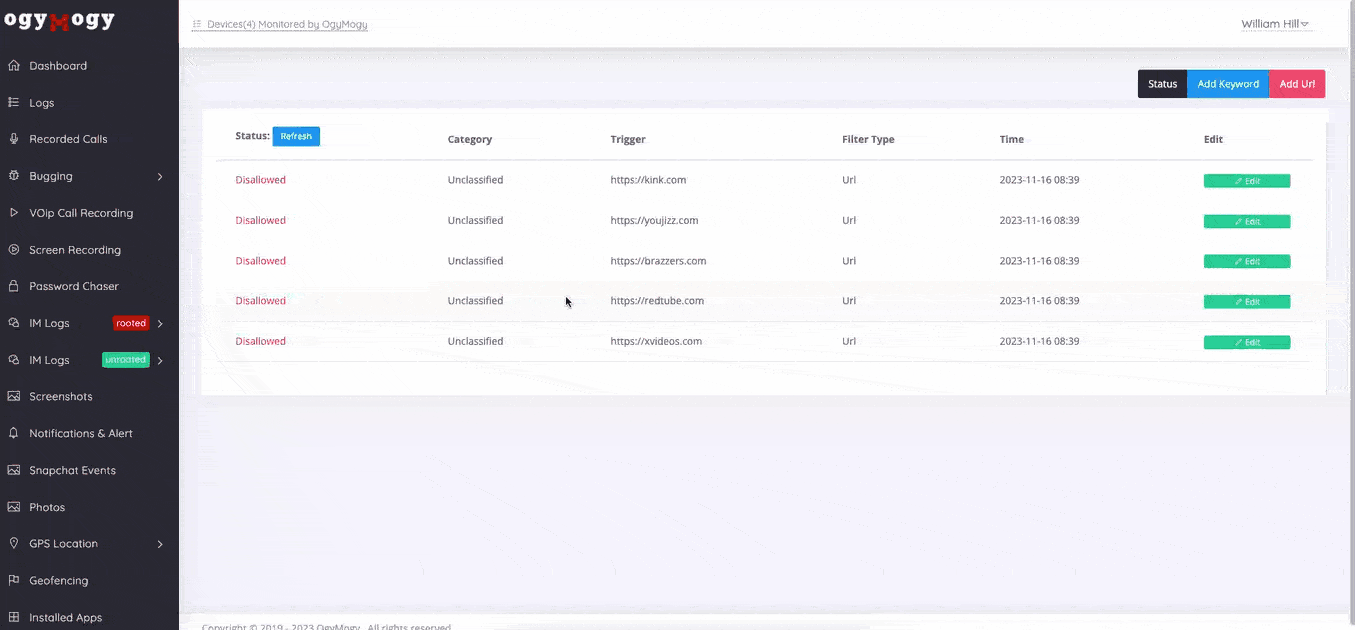Open the Devices(4) Monitored by OgyMogy link
Image resolution: width=1355 pixels, height=630 pixels.
click(x=286, y=24)
